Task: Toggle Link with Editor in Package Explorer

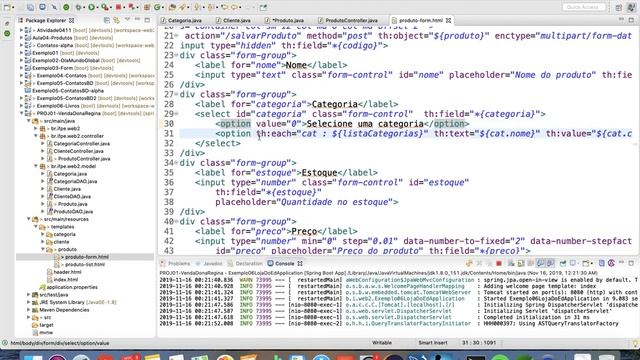Action: [x=117, y=20]
